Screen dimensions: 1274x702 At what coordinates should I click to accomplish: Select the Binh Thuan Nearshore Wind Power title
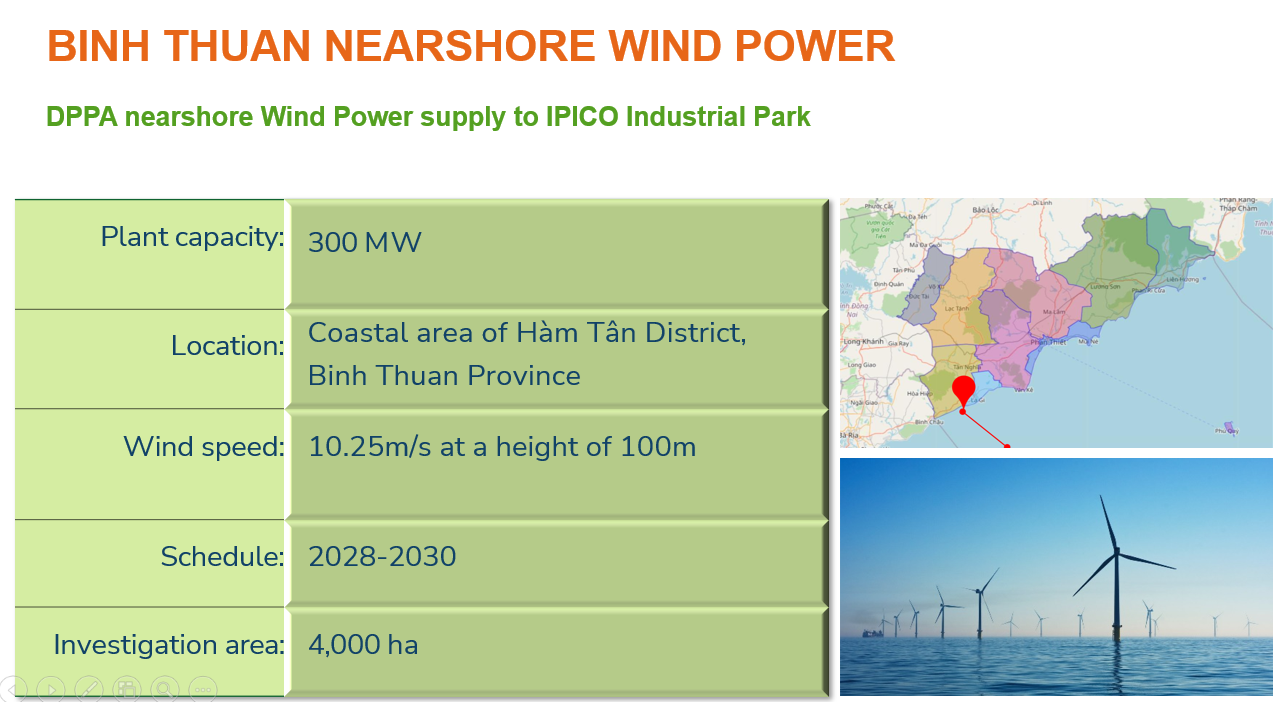[471, 47]
